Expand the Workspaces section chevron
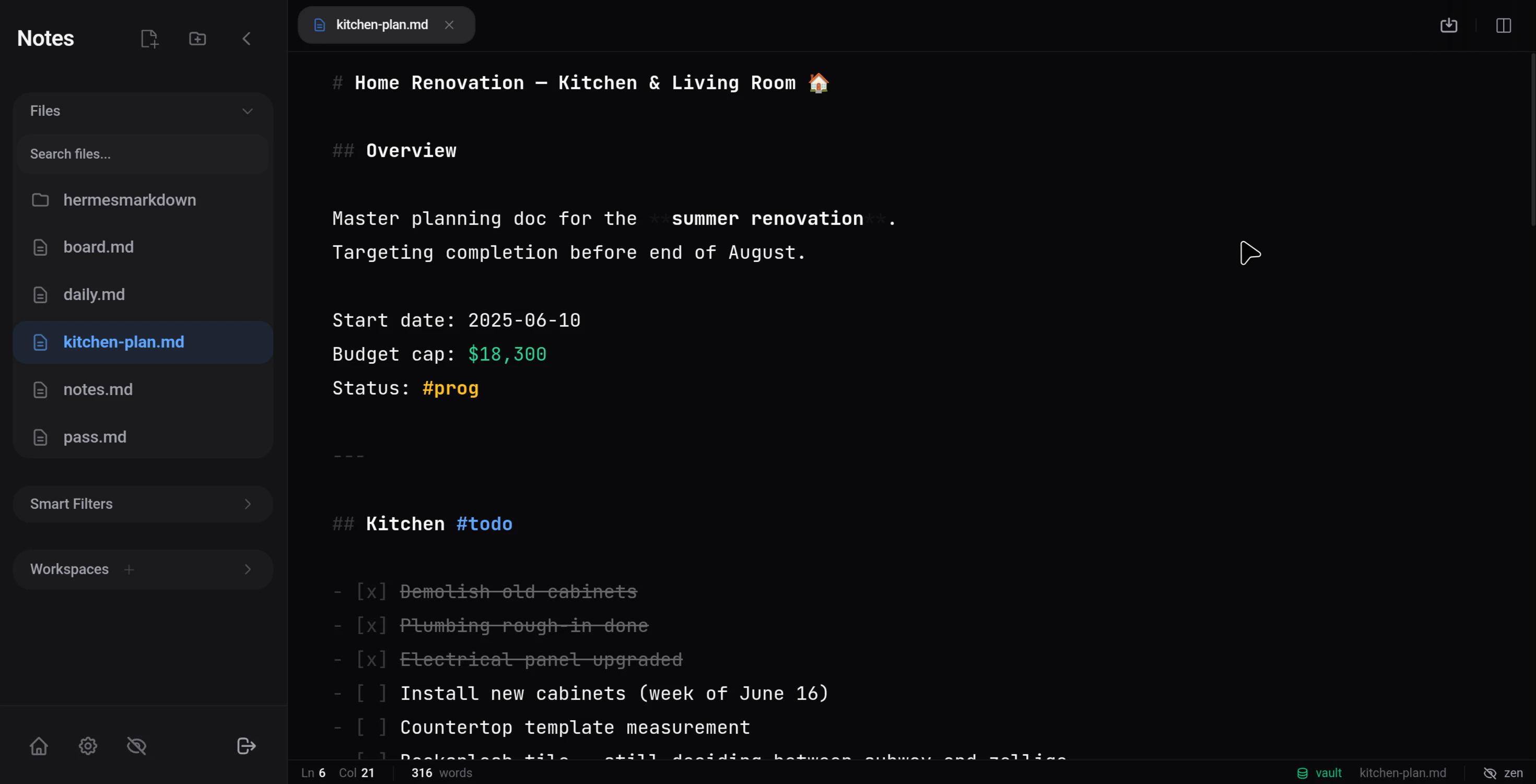 click(248, 569)
